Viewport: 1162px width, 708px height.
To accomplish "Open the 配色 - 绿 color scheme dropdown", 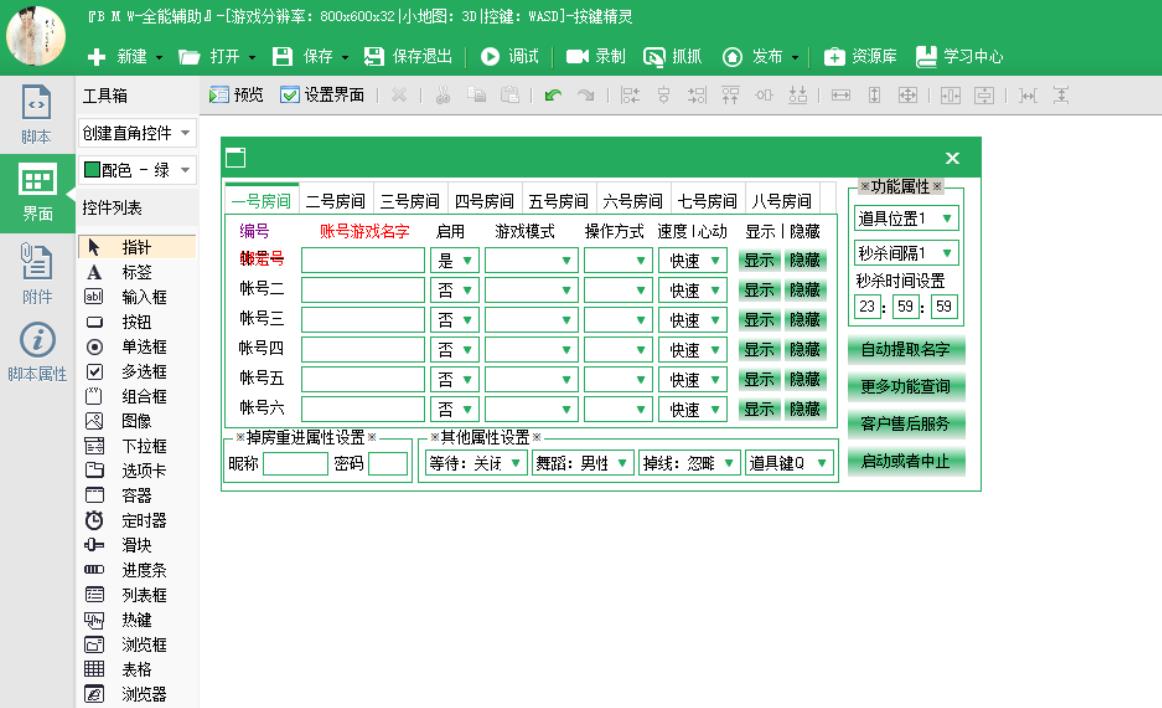I will click(187, 171).
